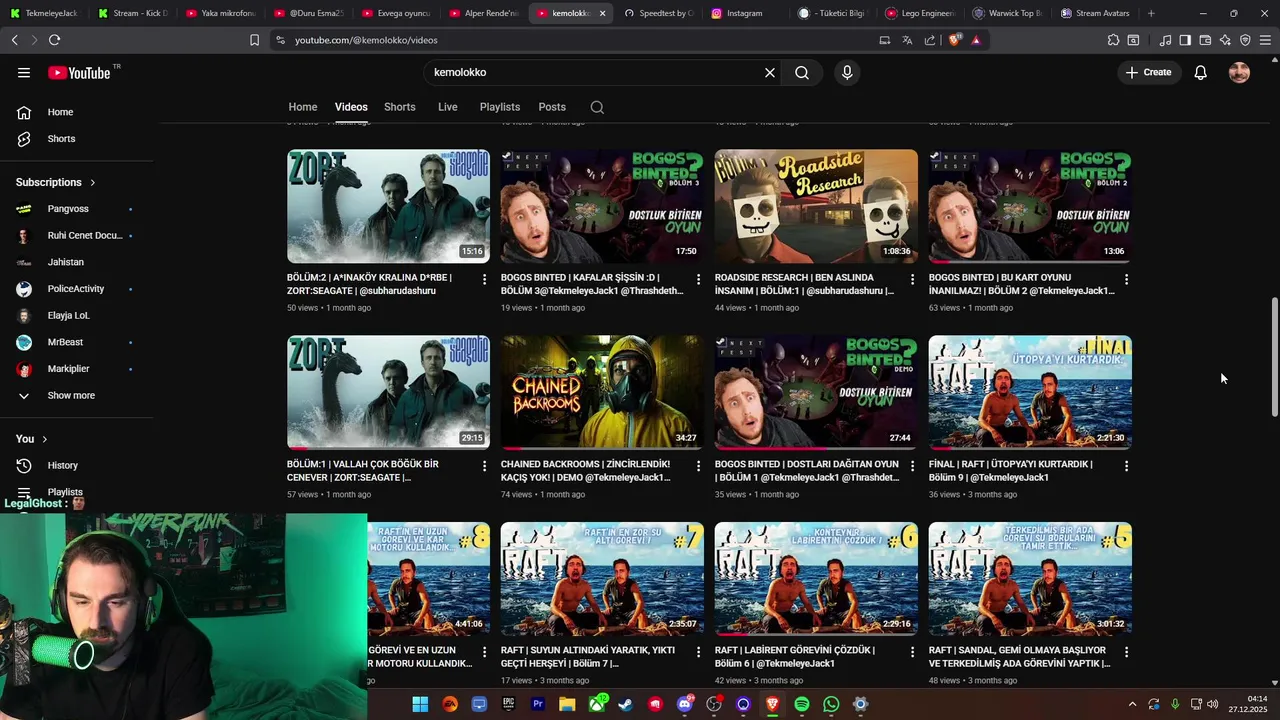1280x720 pixels.
Task: Click the Create button
Action: coord(1148,72)
